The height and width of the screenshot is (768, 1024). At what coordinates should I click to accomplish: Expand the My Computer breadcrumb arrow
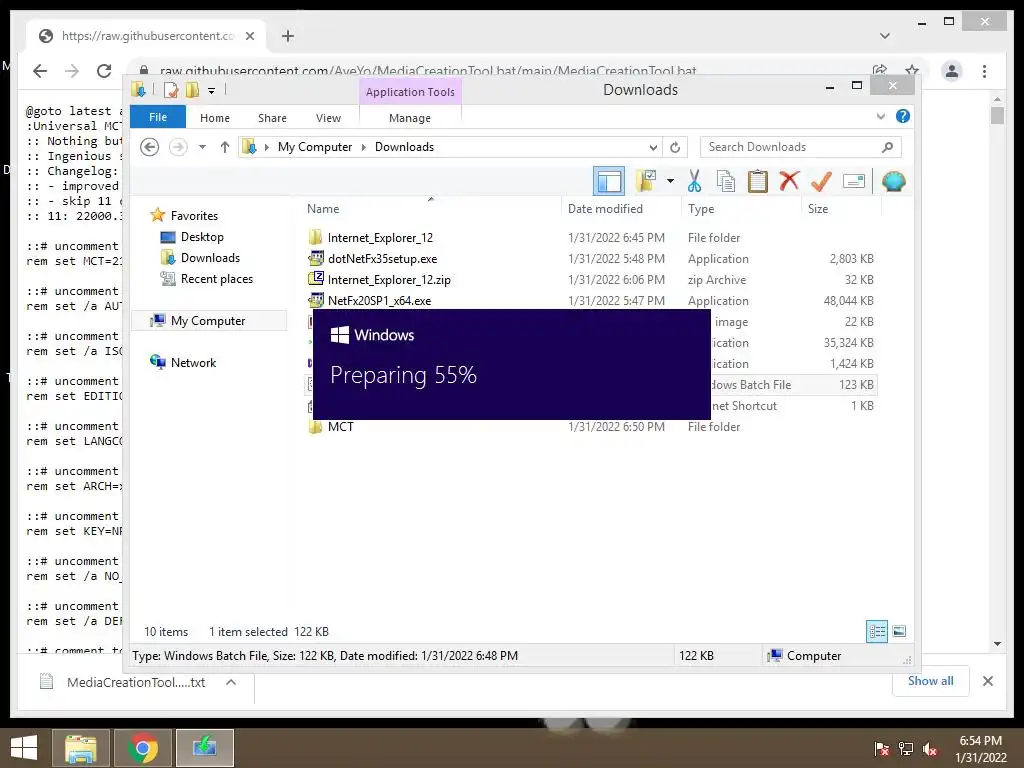(x=364, y=147)
